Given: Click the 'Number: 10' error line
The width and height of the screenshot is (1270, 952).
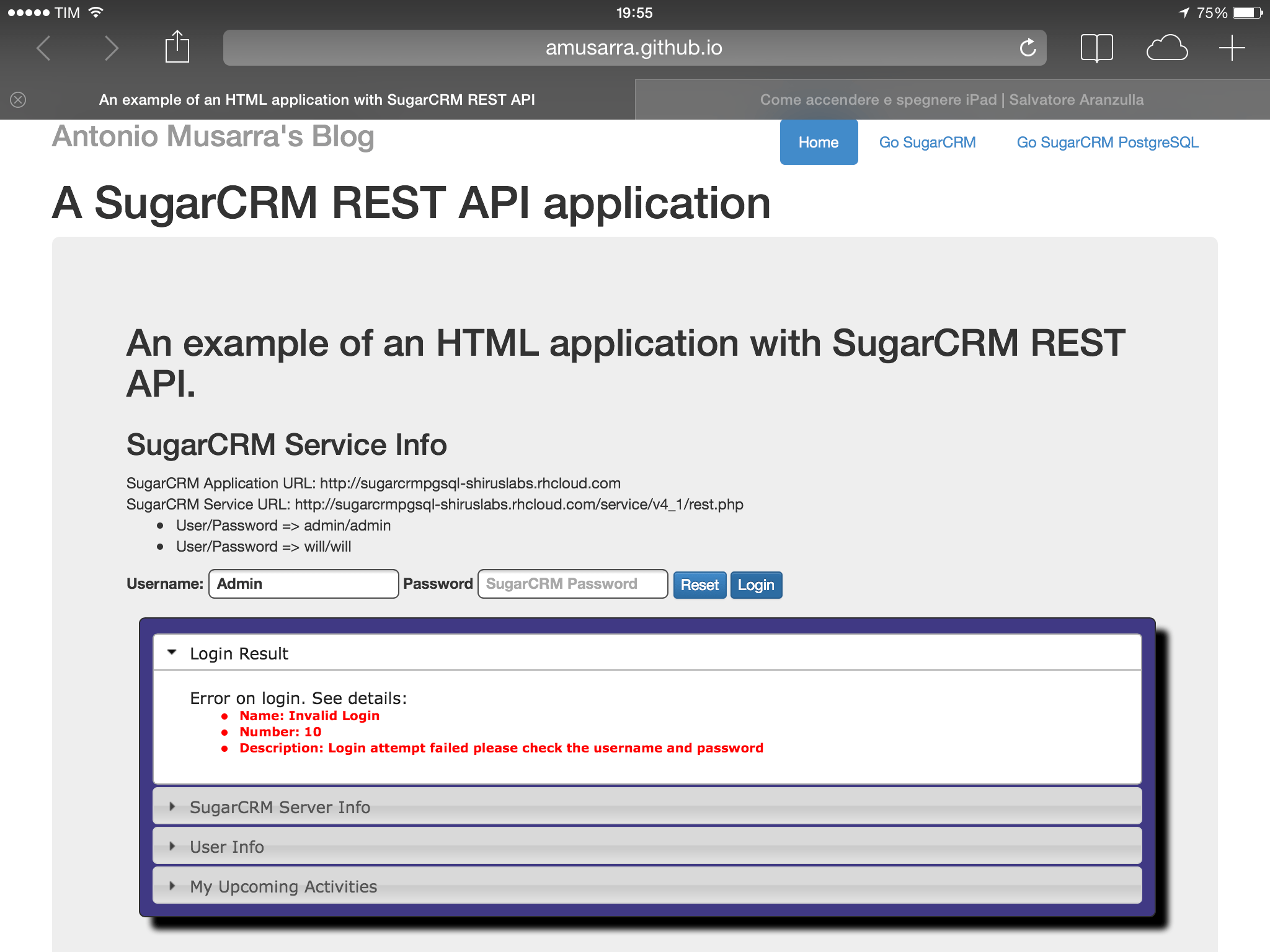Looking at the screenshot, I should point(280,732).
